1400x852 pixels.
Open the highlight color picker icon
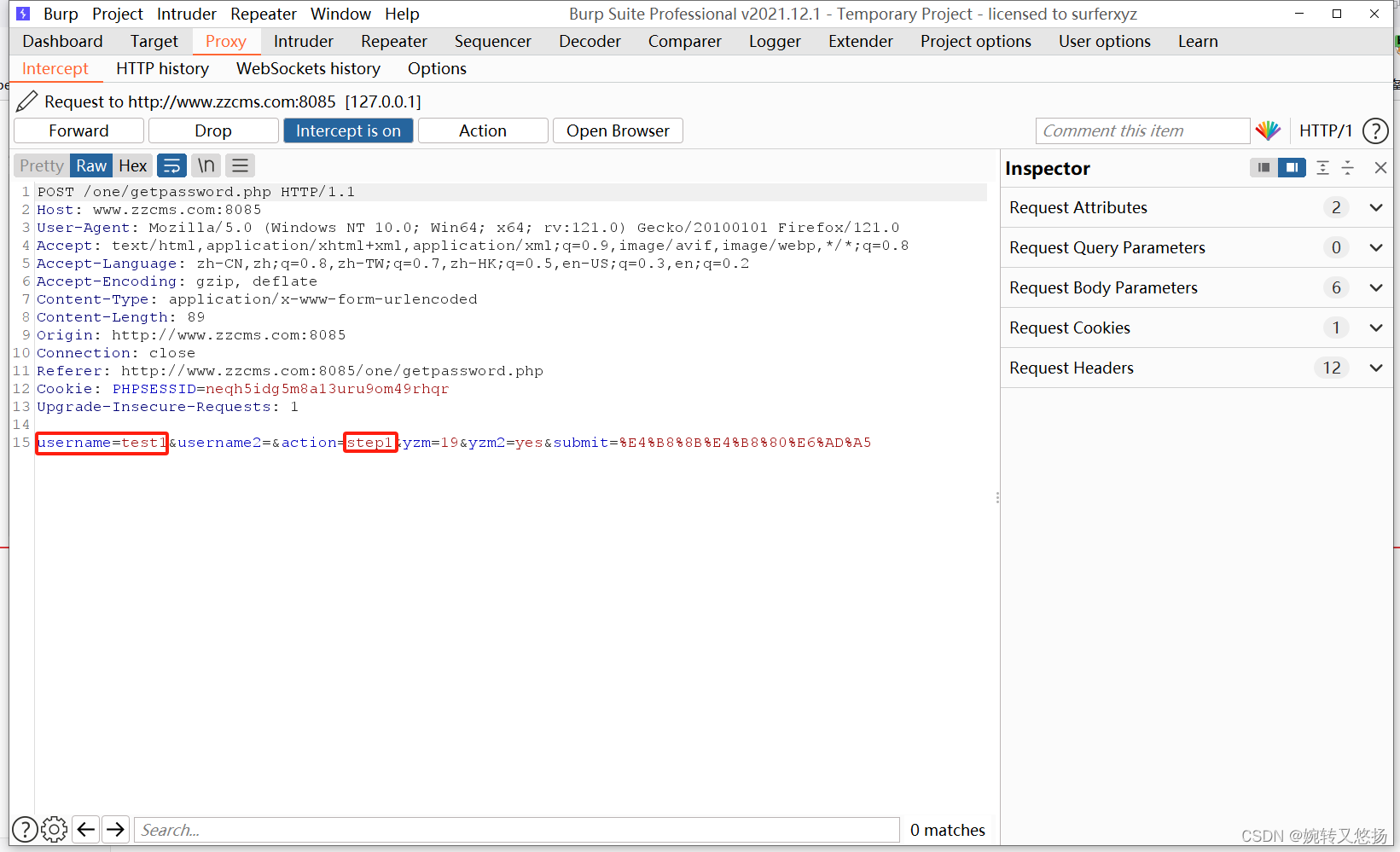(x=1269, y=130)
